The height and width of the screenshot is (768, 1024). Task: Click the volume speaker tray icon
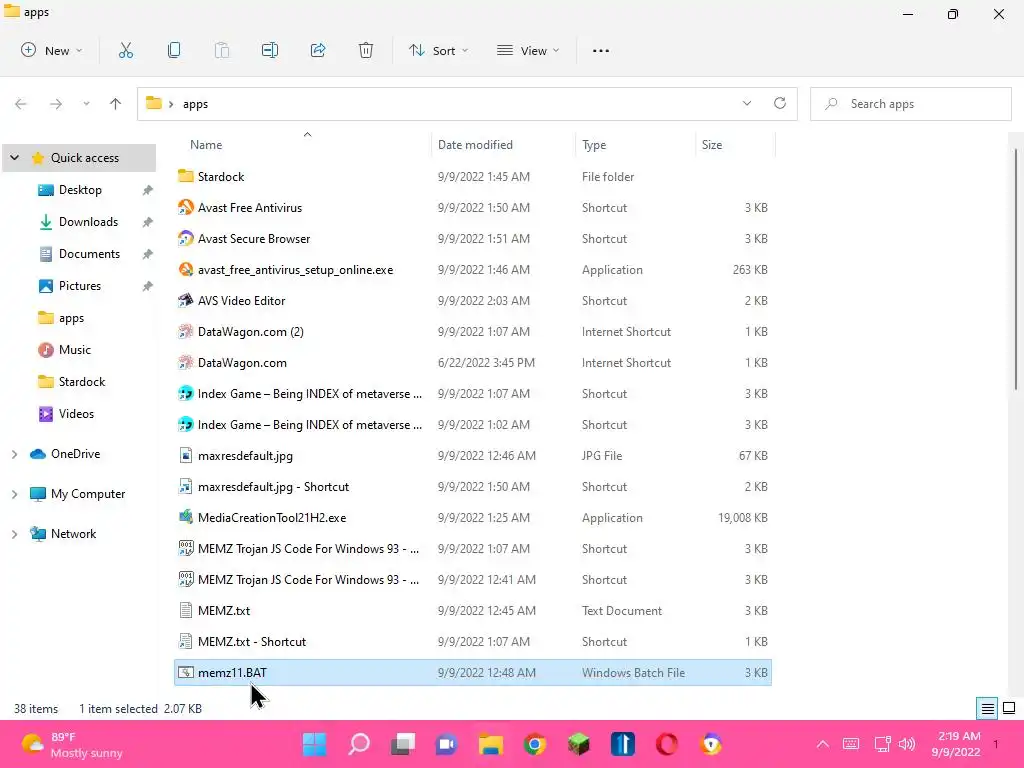point(907,744)
